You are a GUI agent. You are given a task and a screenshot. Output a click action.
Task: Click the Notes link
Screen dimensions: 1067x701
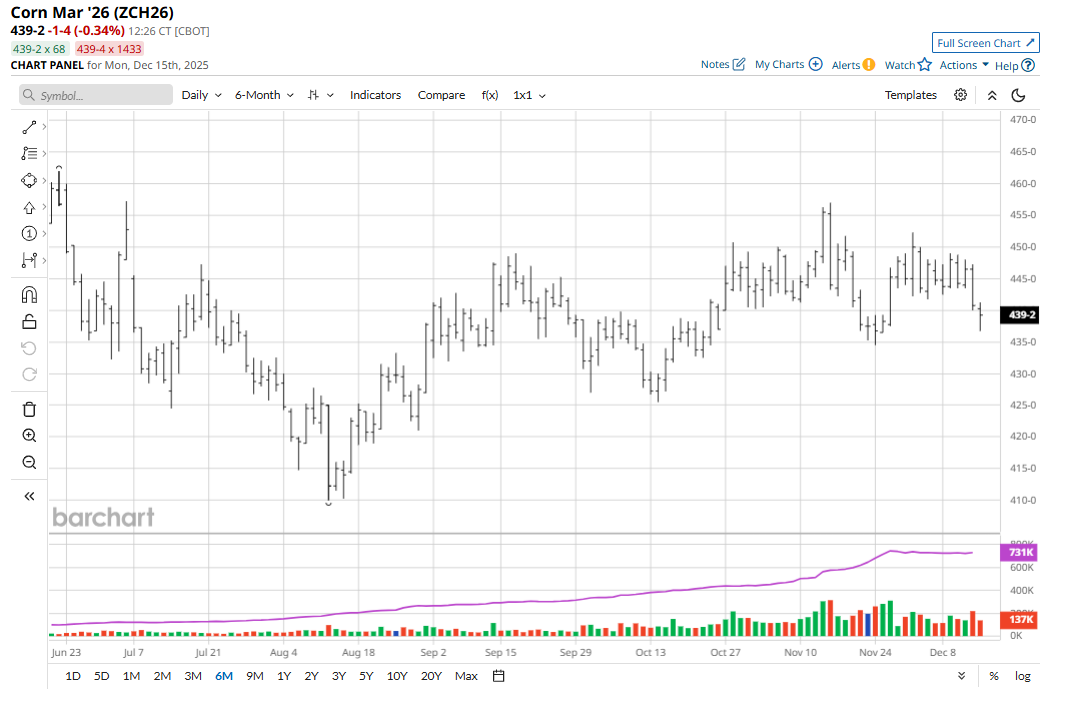coord(715,65)
